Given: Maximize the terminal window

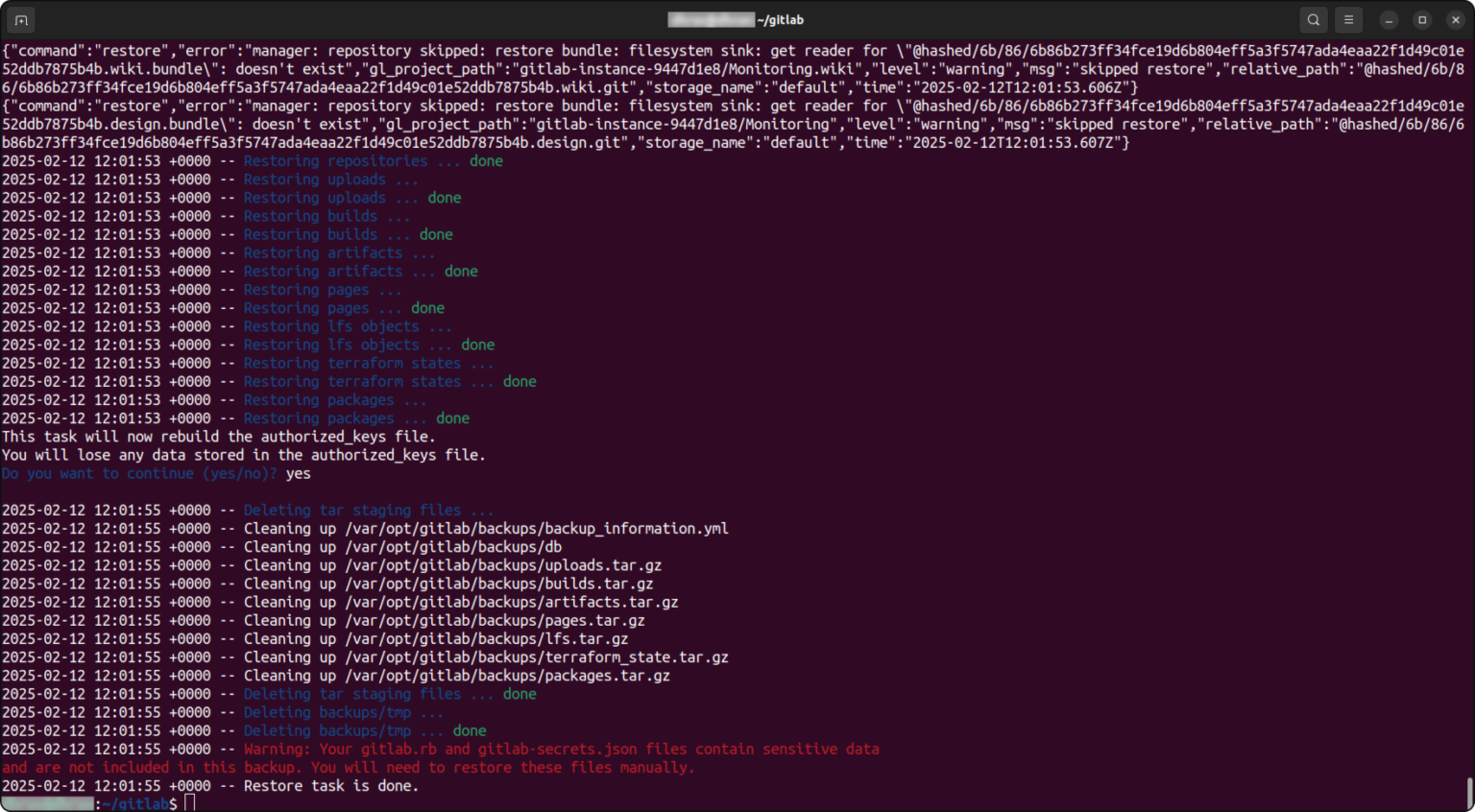Looking at the screenshot, I should (x=1422, y=20).
